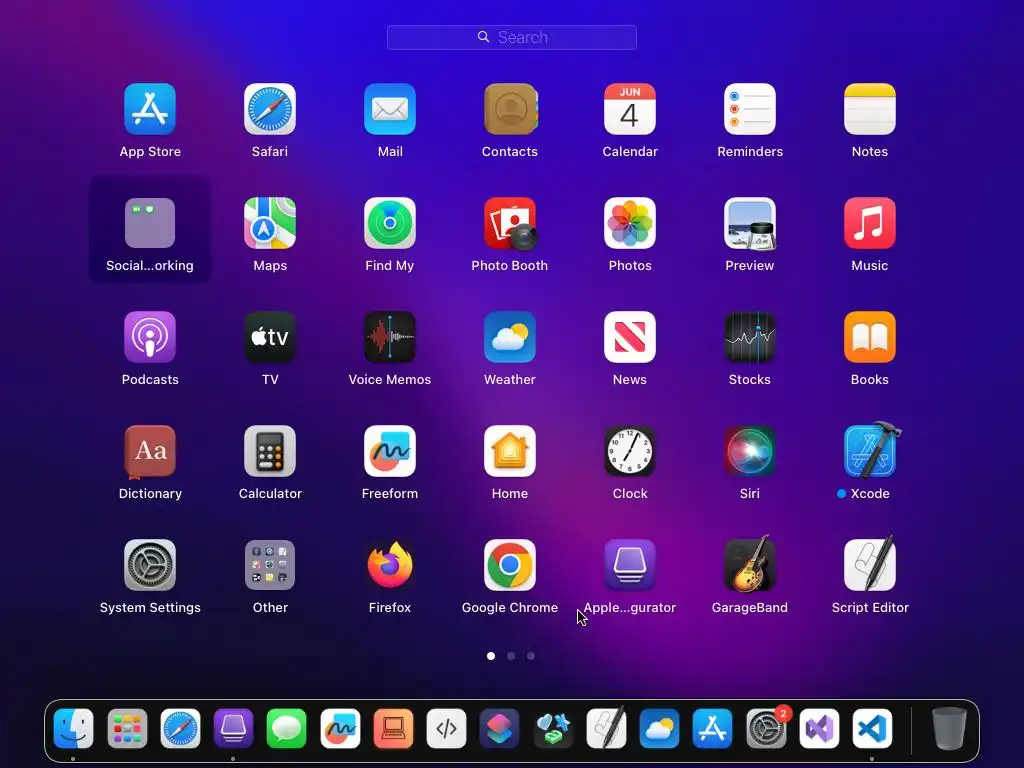
Task: Open Visual Studio Code from the Dock
Action: (x=872, y=728)
